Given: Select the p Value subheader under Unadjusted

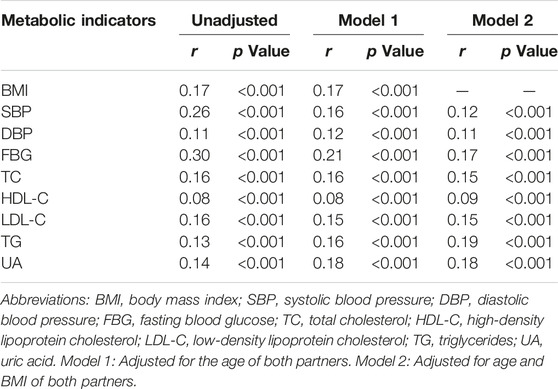Looking at the screenshot, I should 261,52.
